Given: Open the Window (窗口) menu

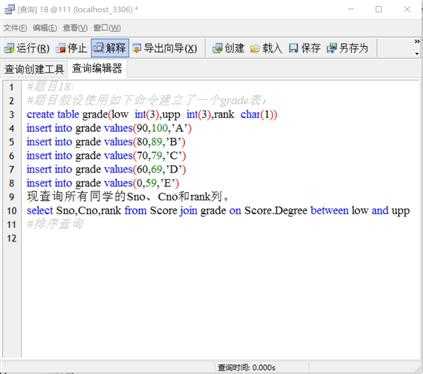Looking at the screenshot, I should [x=107, y=28].
